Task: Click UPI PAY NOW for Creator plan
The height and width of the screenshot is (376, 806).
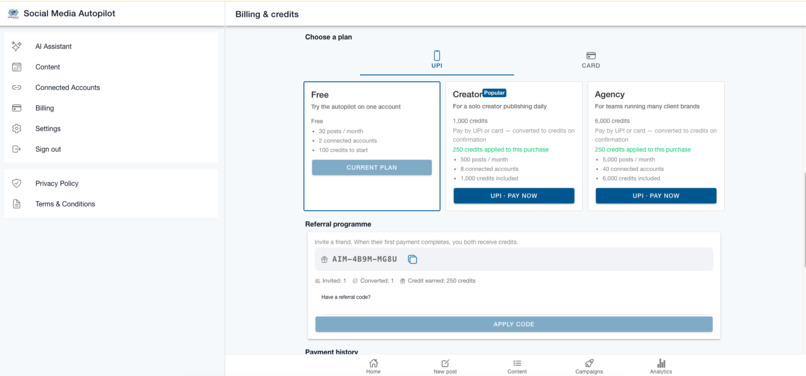Action: [x=514, y=196]
